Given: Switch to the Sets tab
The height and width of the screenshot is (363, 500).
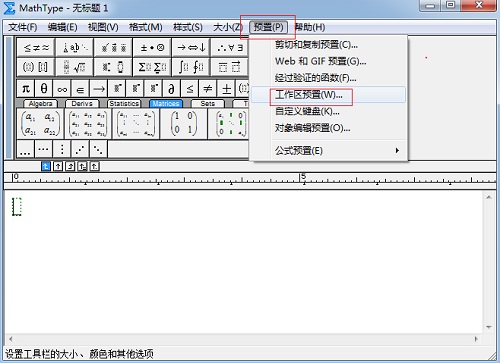Looking at the screenshot, I should point(208,104).
